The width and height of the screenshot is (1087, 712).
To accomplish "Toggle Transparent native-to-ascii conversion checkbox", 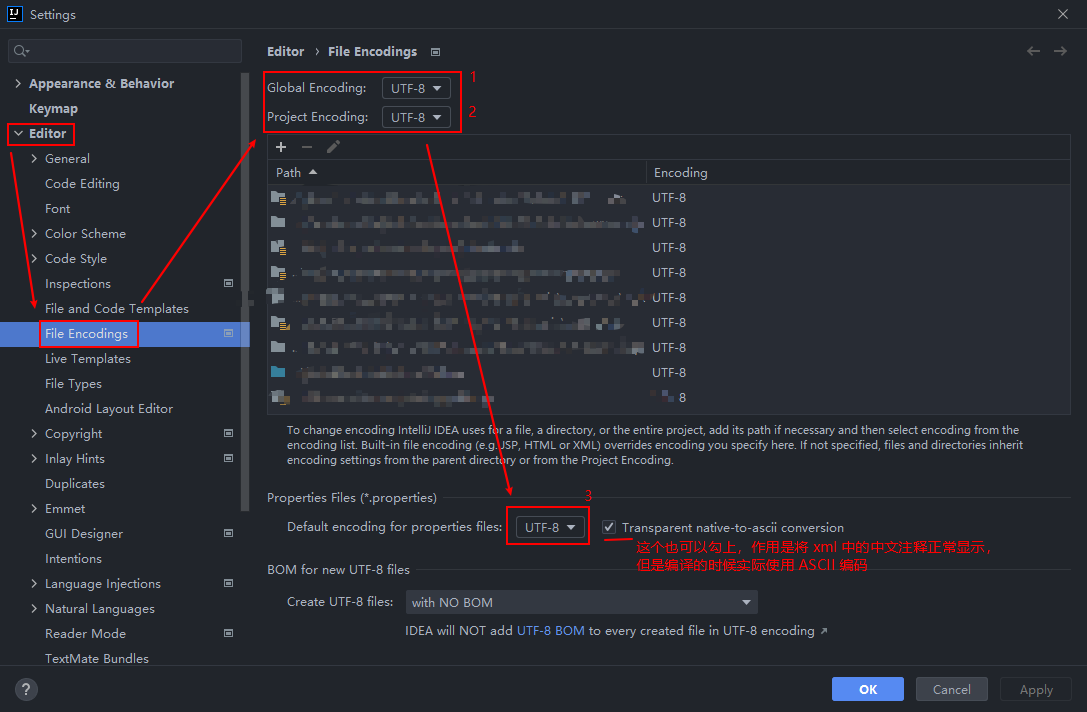I will click(609, 527).
